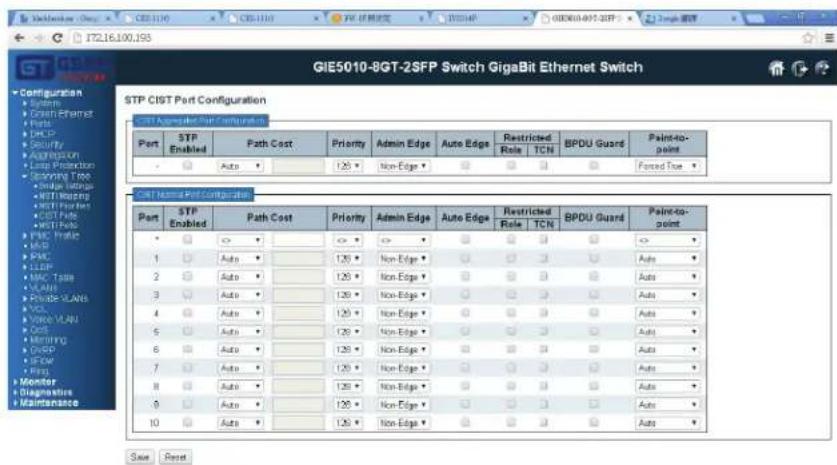This screenshot has width=837, height=465.
Task: Open Voice VLAN in sidebar
Action: click(x=53, y=319)
